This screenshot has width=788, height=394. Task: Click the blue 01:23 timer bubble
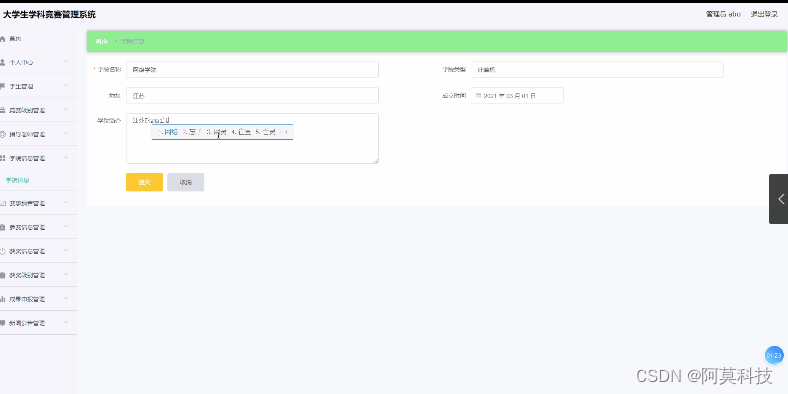pos(774,355)
